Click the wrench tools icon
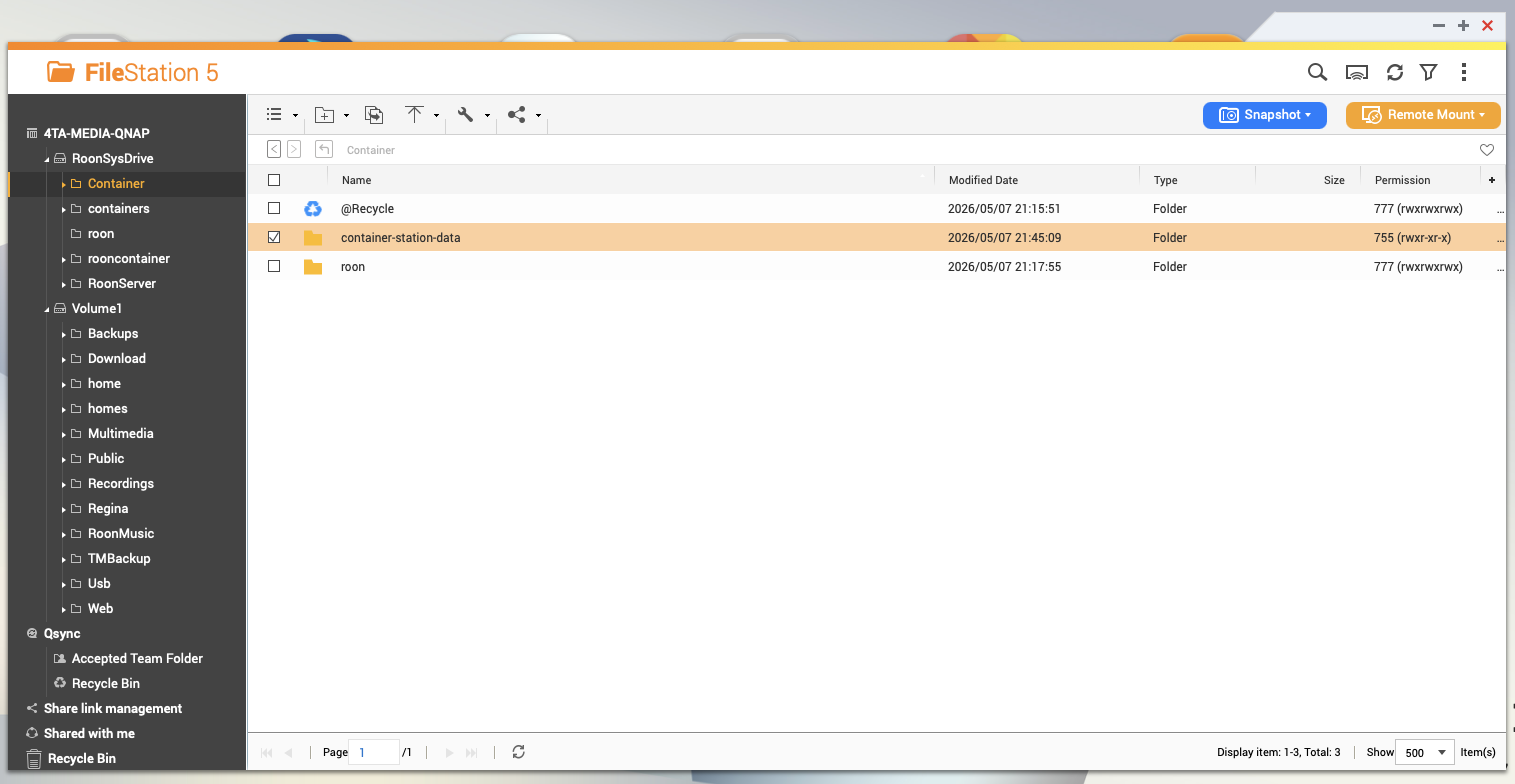Screen dimensions: 1515x784 click(465, 115)
